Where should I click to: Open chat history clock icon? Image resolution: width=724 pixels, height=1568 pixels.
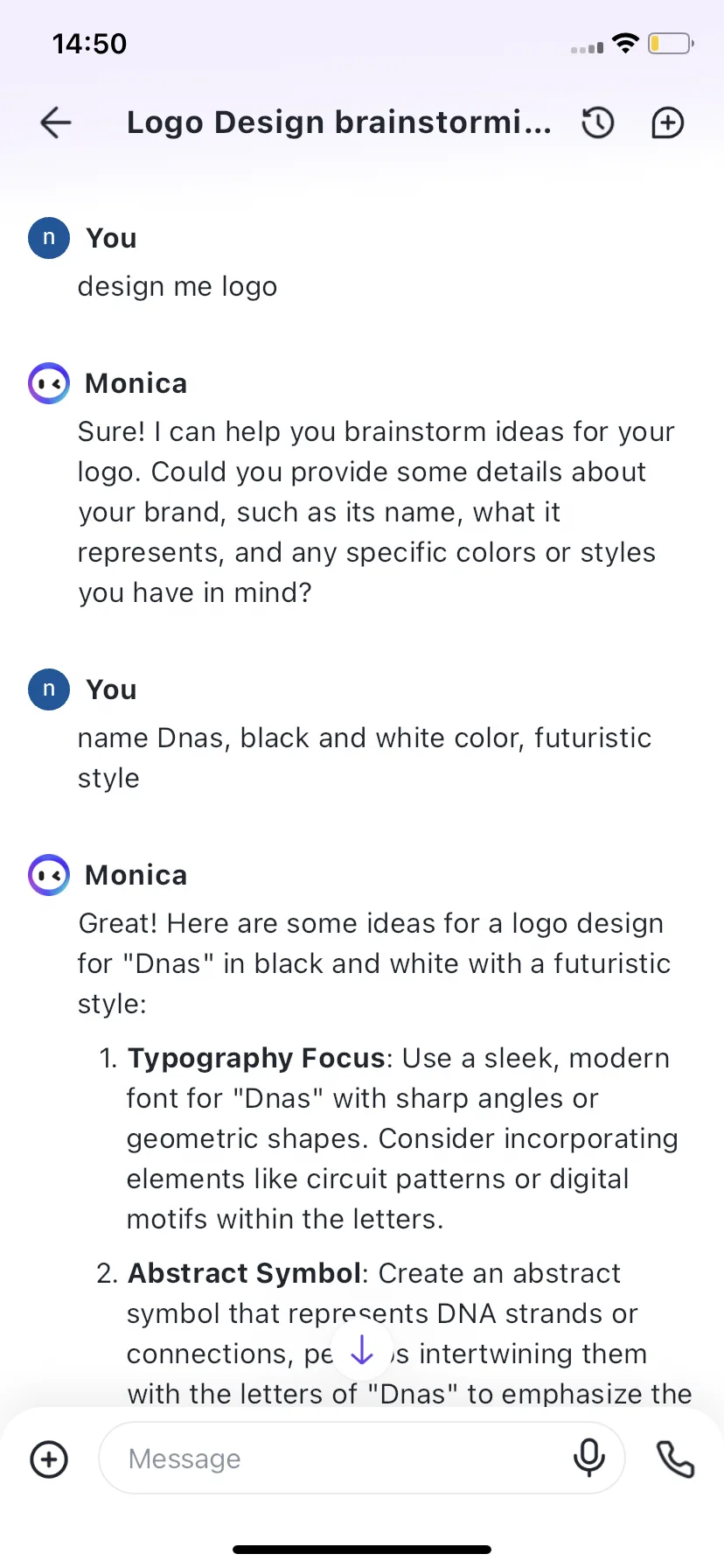pos(598,122)
